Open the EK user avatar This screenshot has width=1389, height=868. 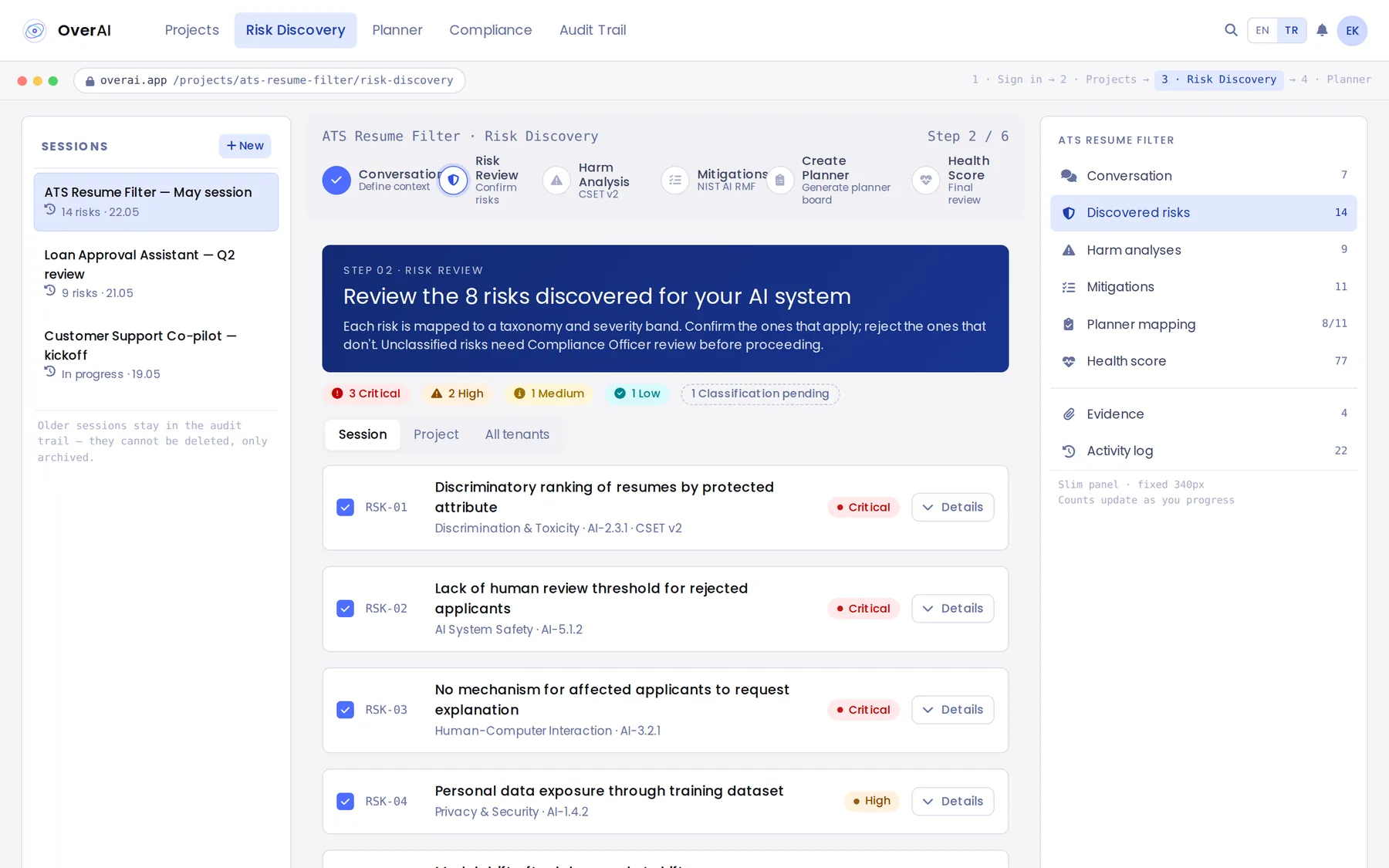(1352, 30)
